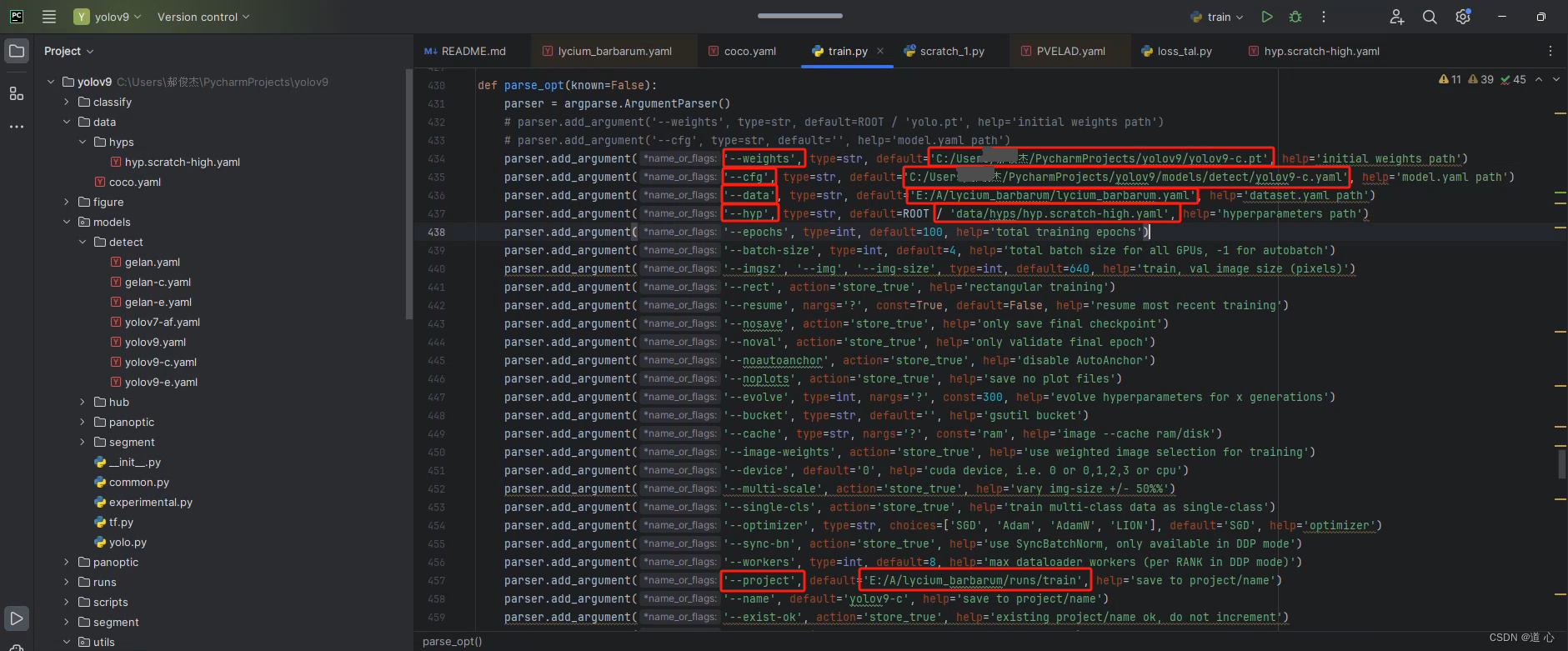Close the train.py tab

pos(880,51)
